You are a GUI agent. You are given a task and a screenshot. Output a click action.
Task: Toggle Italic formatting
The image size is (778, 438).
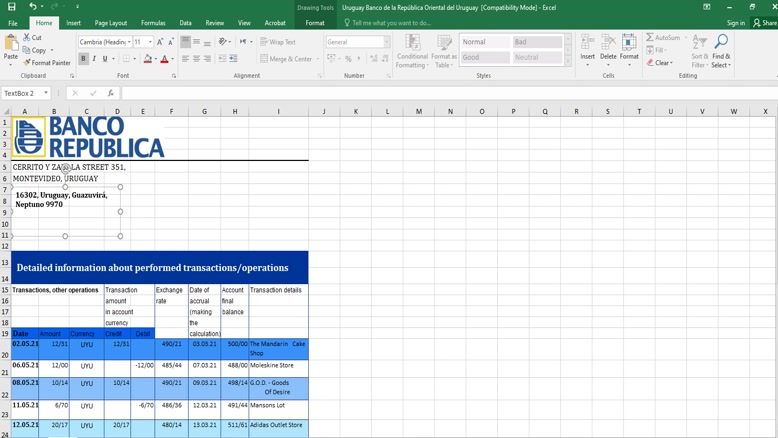point(94,59)
